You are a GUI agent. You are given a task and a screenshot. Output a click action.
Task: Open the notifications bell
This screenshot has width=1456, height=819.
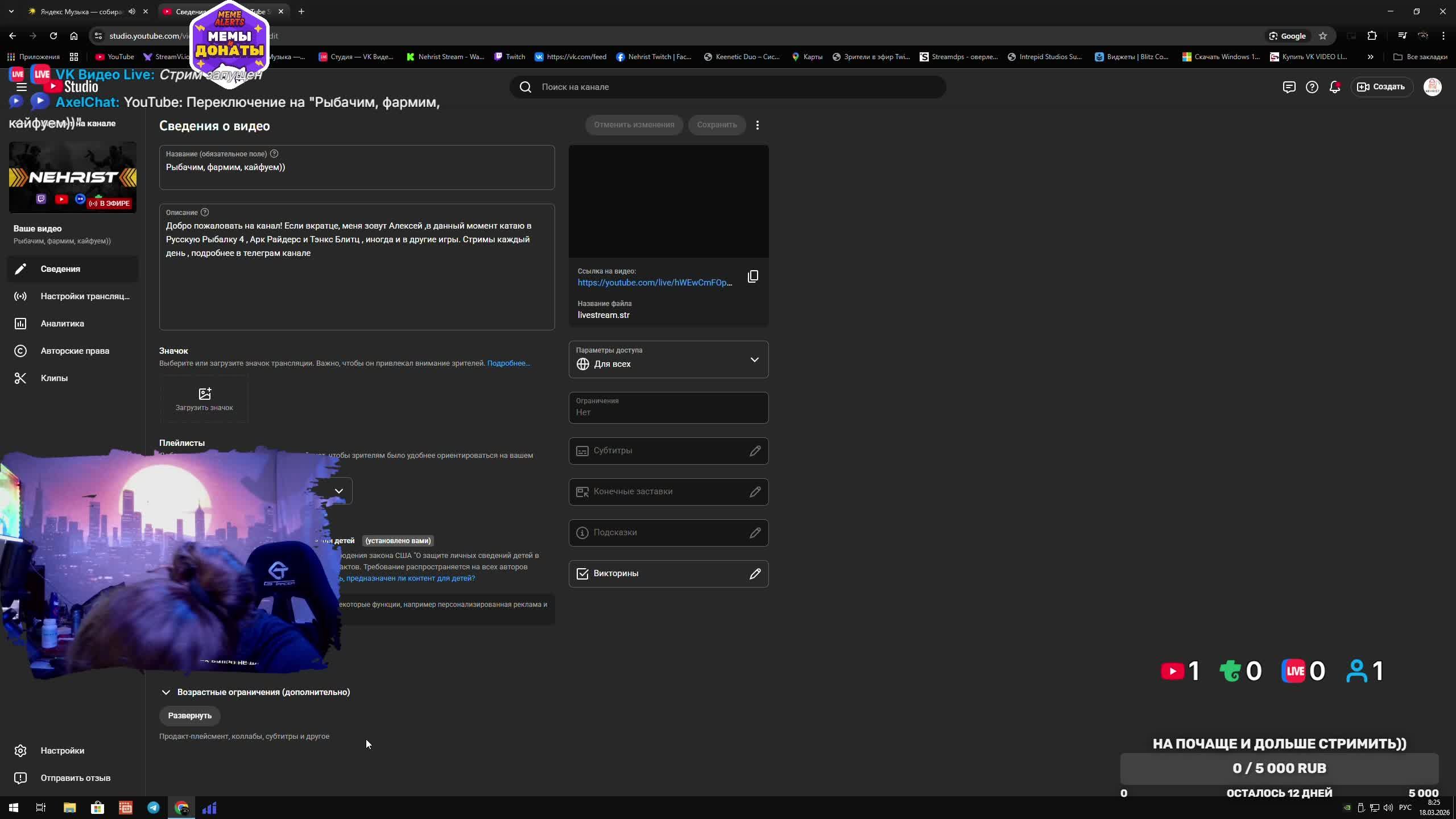(1334, 87)
